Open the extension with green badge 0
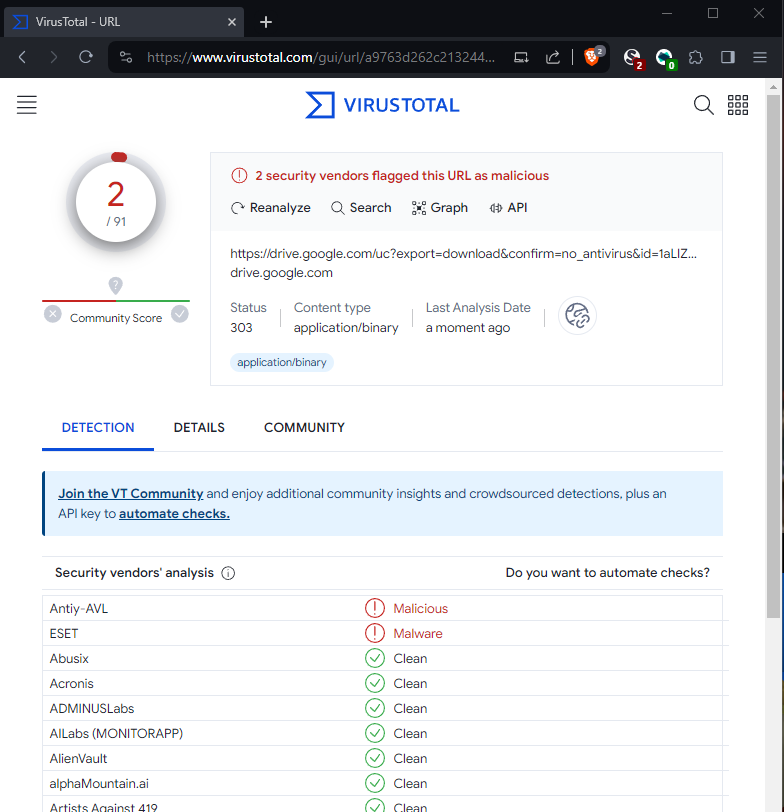This screenshot has width=784, height=812. (665, 58)
